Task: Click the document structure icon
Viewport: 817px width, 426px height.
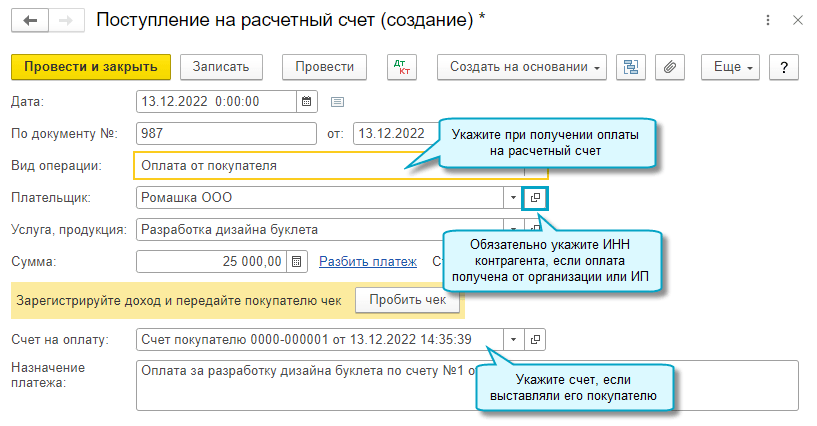Action: 631,67
